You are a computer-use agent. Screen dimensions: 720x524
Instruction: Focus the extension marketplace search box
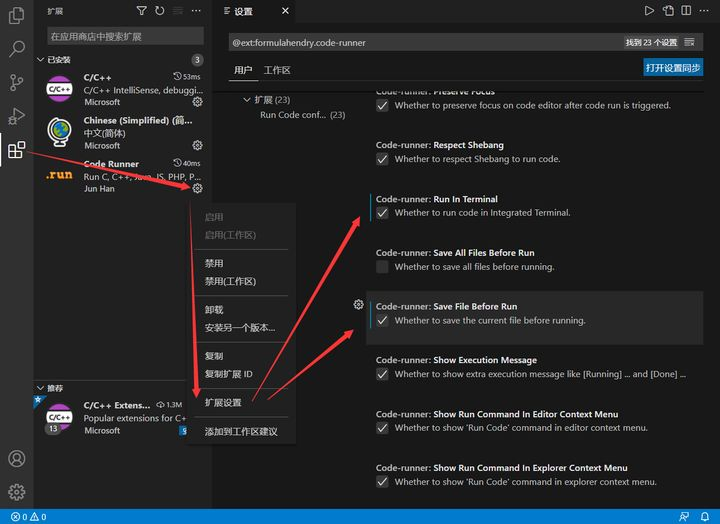[125, 36]
